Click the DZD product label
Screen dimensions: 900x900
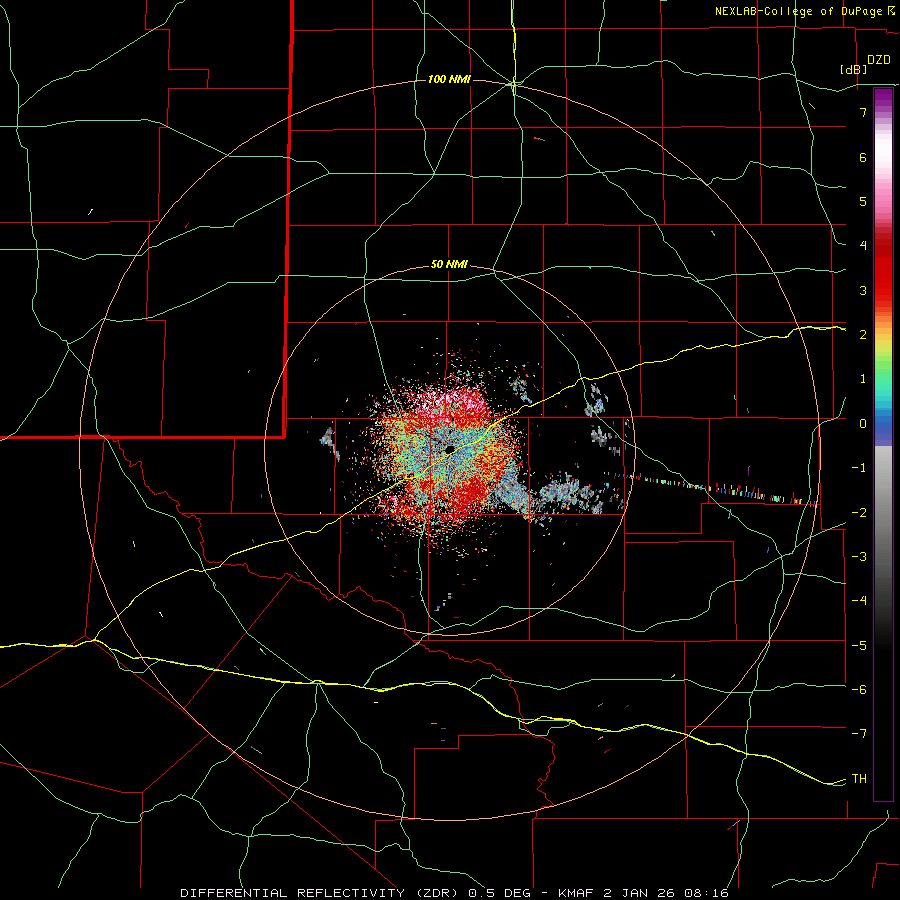click(x=879, y=60)
